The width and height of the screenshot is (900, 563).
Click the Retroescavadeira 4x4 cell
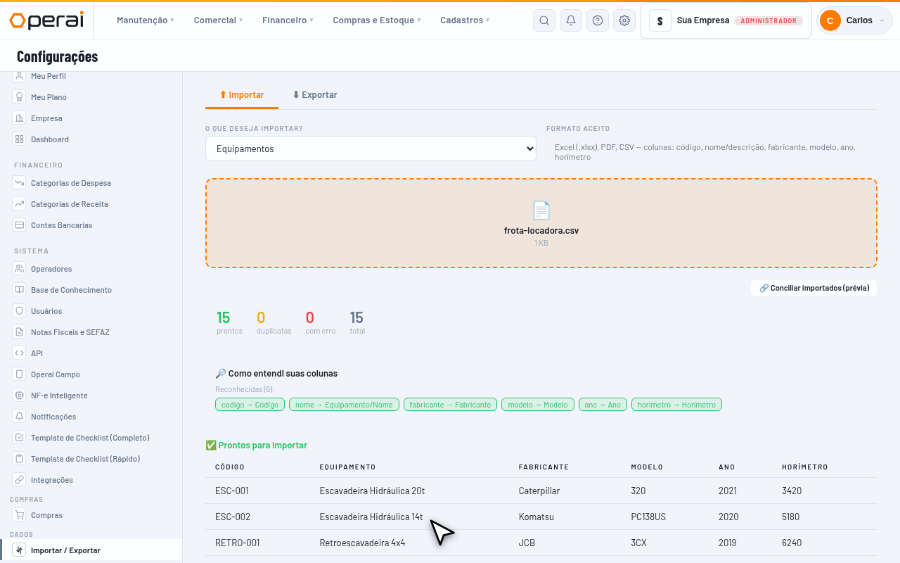[x=362, y=542]
